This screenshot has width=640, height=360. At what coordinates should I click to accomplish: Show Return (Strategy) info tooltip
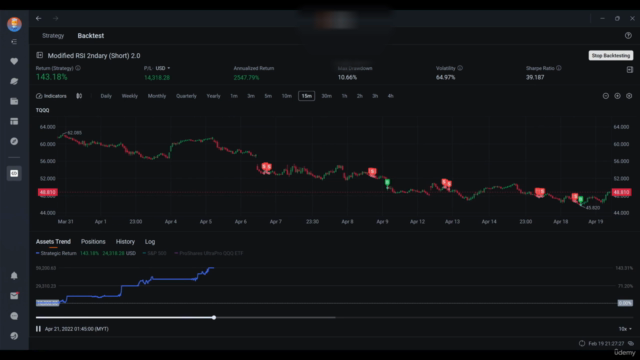(78, 68)
